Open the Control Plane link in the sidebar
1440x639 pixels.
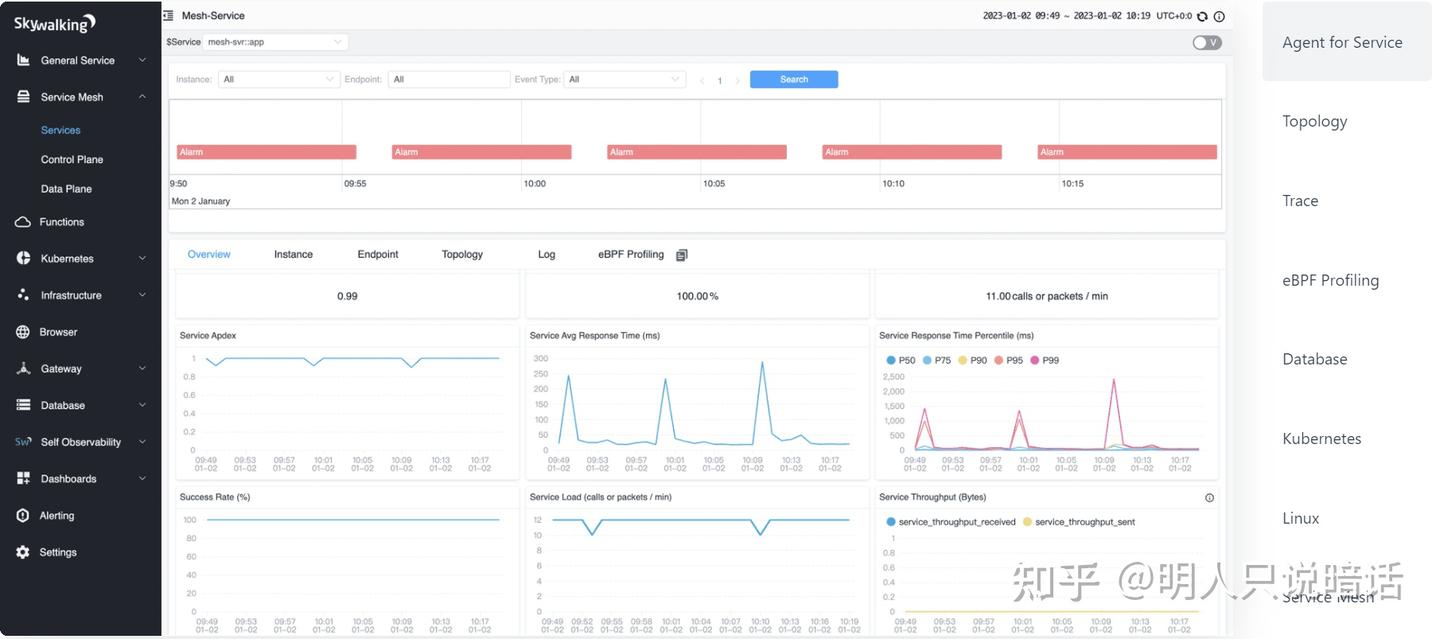pyautogui.click(x=72, y=160)
